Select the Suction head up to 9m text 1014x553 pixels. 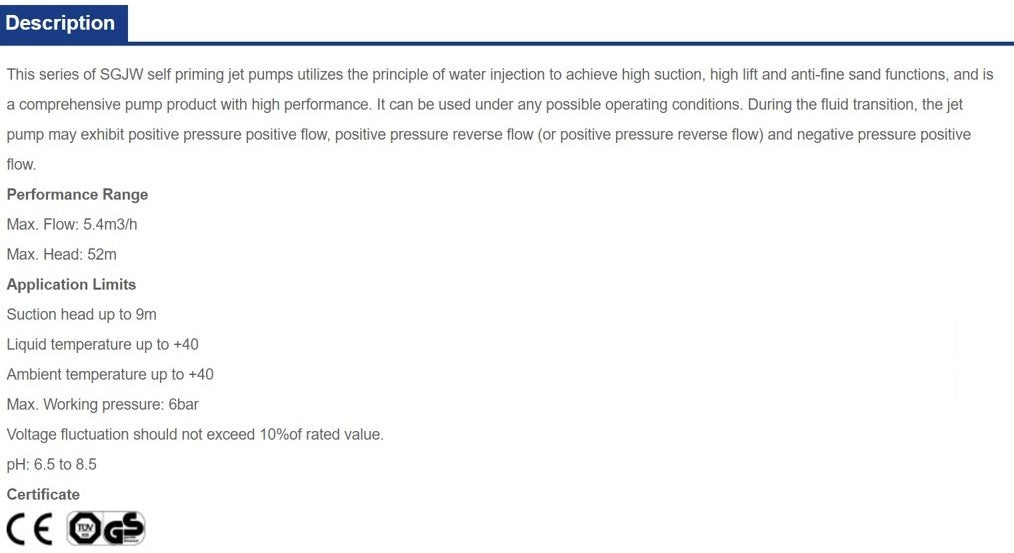pyautogui.click(x=82, y=314)
